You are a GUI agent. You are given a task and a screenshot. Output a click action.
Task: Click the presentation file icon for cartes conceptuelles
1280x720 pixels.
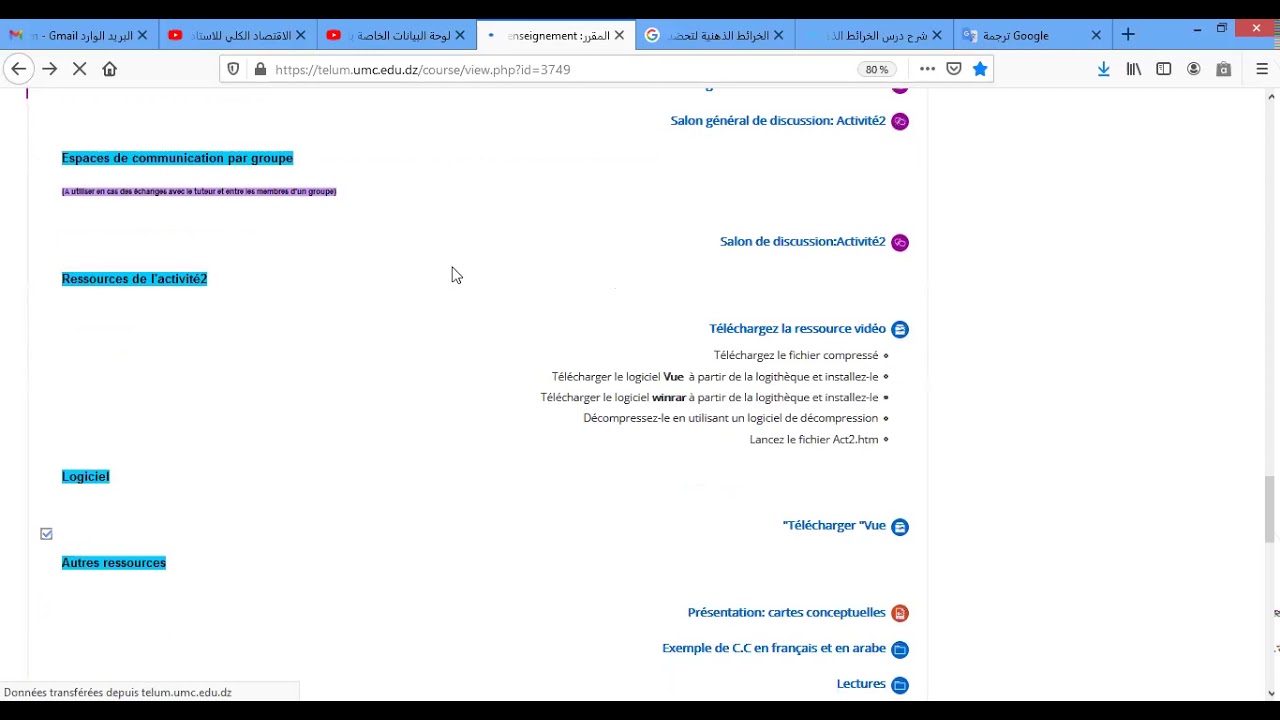[x=900, y=613]
